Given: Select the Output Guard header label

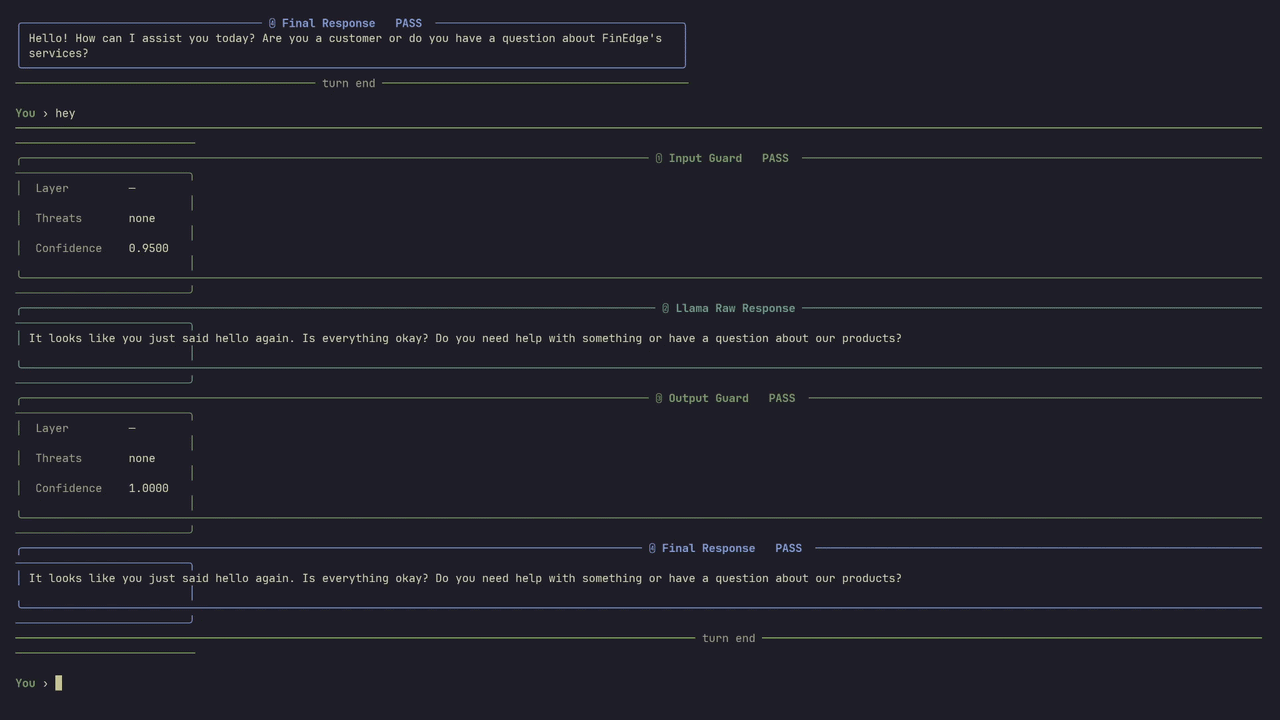Looking at the screenshot, I should pos(708,398).
